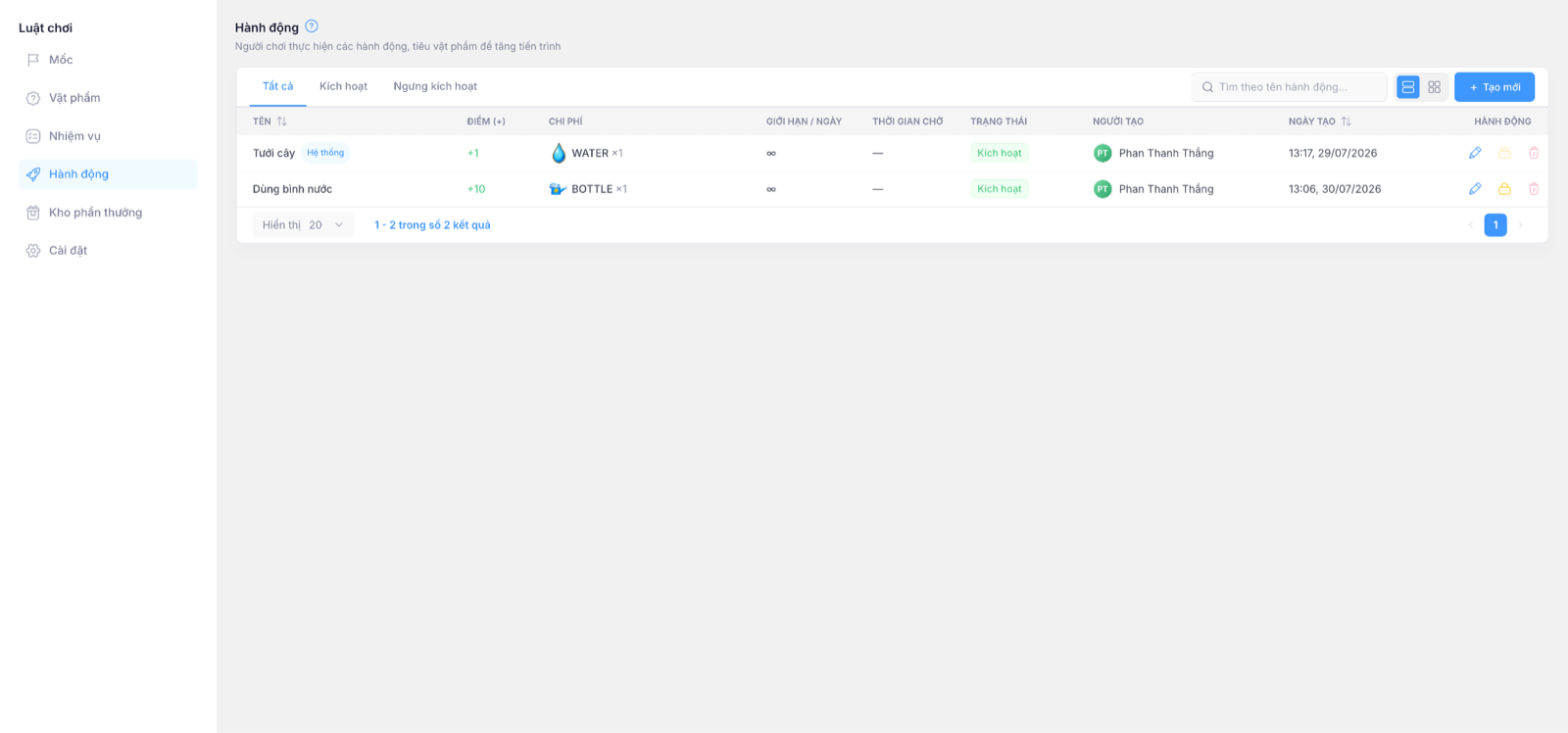The width and height of the screenshot is (1568, 733).
Task: Click lock icon for Tưới cây row
Action: (1504, 153)
